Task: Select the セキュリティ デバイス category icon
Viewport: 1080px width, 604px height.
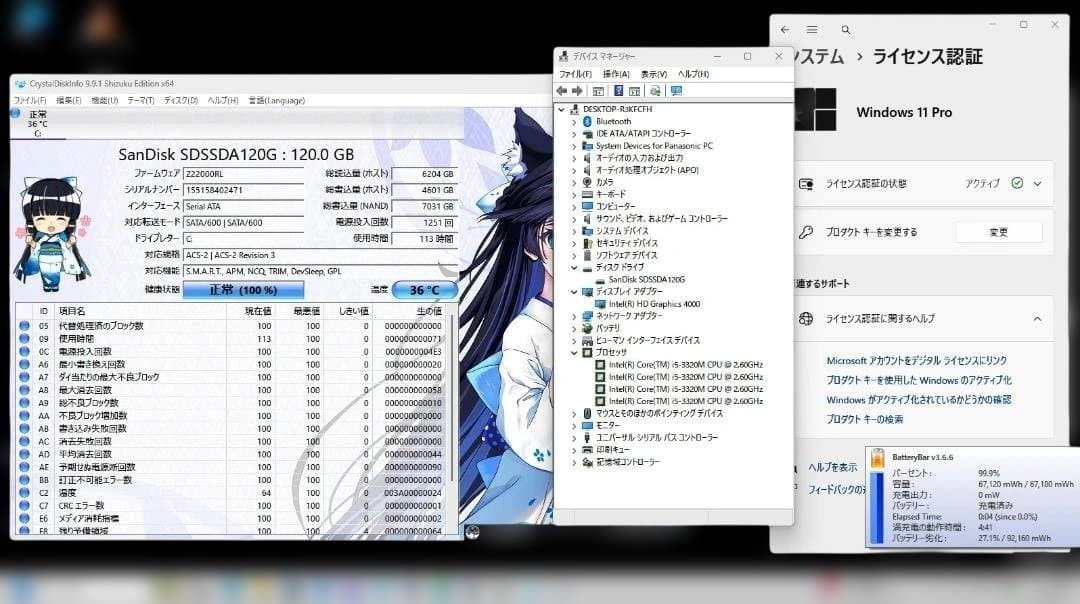Action: tap(587, 243)
